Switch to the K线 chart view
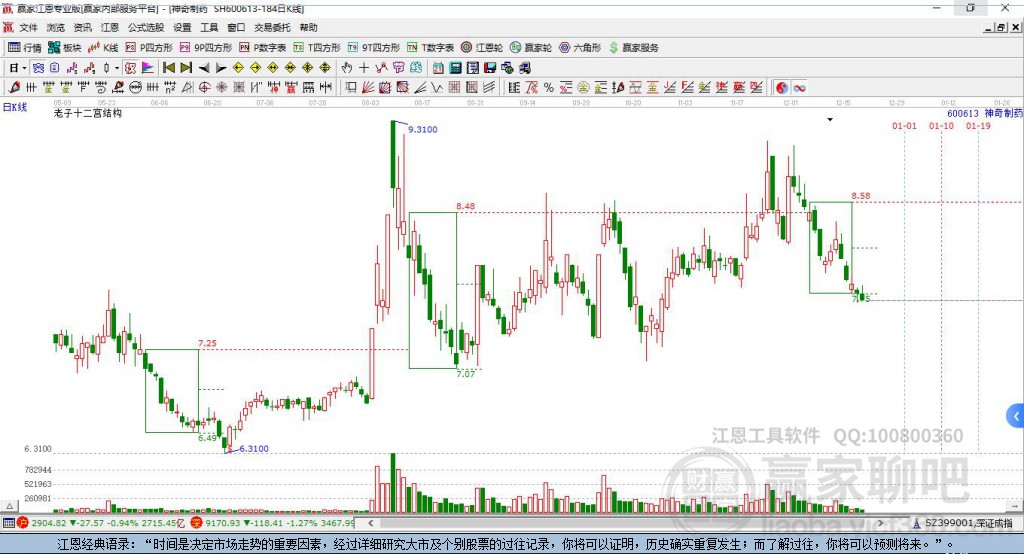1024x554 pixels. point(103,48)
